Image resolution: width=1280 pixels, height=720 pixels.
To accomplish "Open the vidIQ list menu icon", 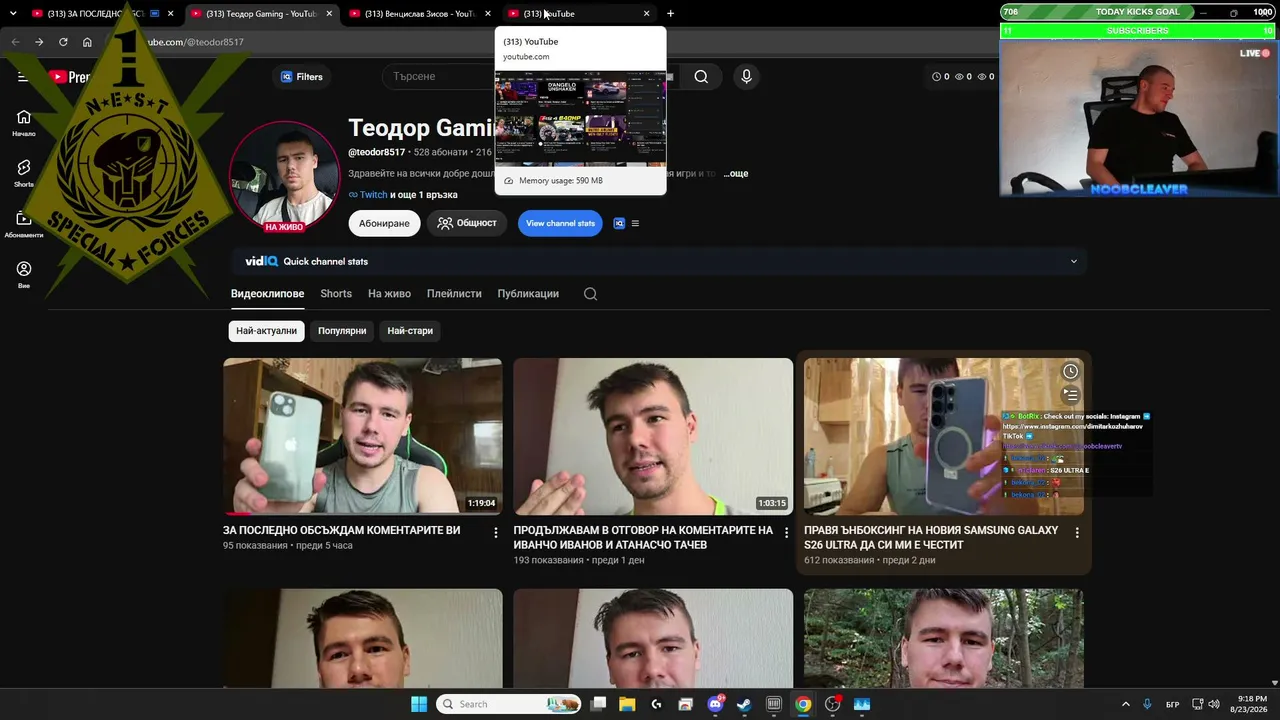I will [635, 223].
